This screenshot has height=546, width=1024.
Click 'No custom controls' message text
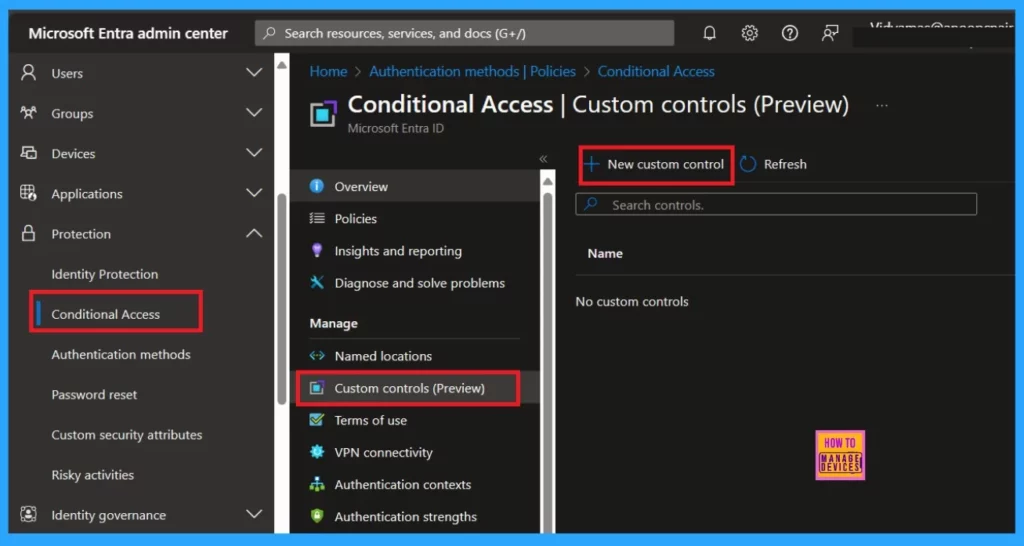coord(632,302)
